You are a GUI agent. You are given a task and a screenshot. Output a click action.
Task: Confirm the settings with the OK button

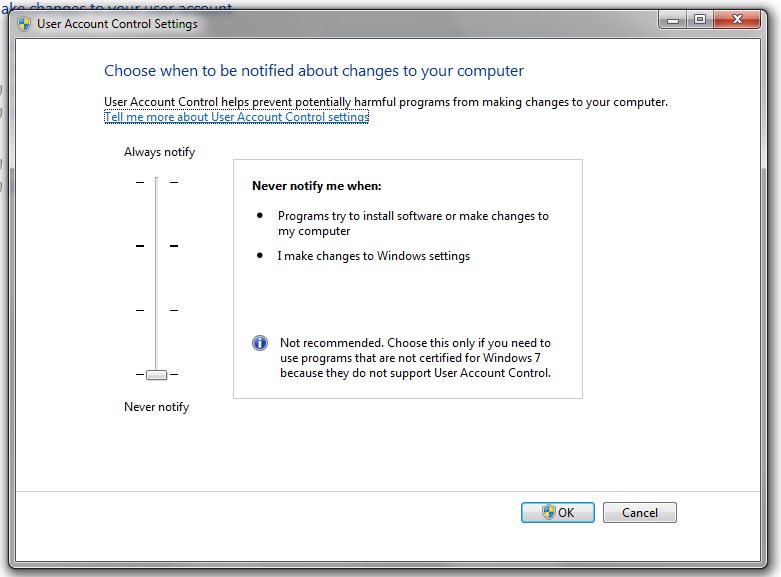(557, 512)
